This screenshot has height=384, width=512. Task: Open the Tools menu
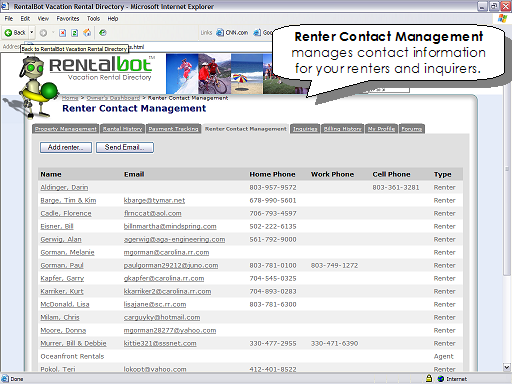[x=93, y=19]
